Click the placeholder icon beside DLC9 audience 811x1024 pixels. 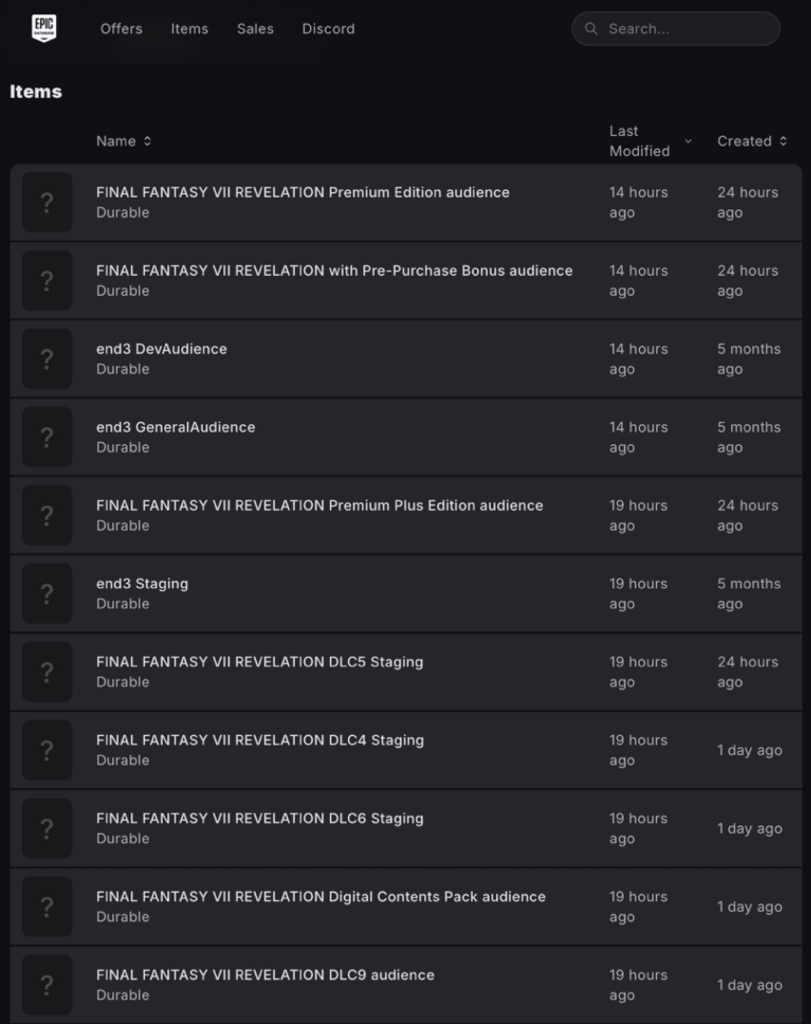(x=47, y=985)
